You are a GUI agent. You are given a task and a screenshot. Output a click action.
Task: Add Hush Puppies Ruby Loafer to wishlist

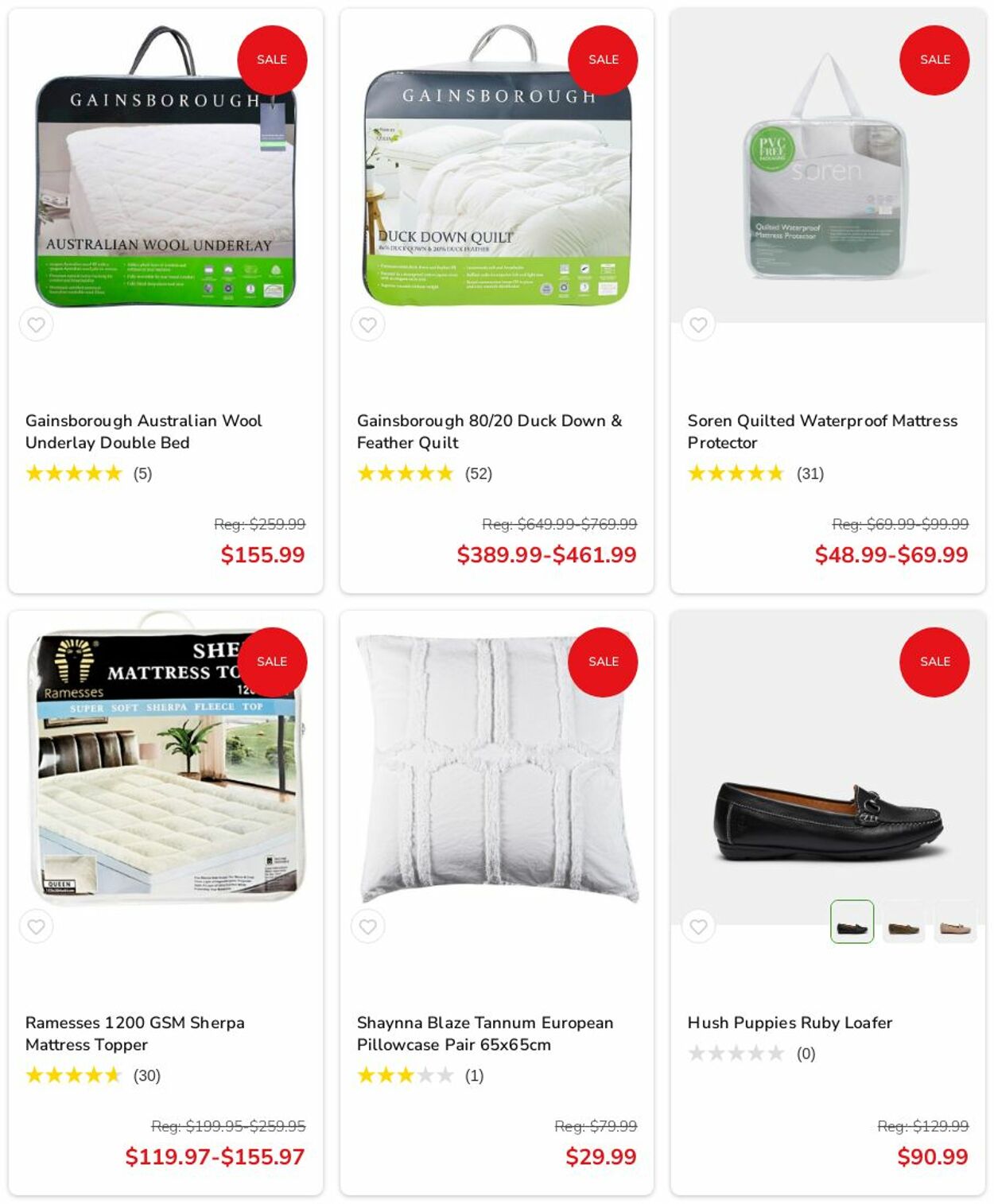698,926
